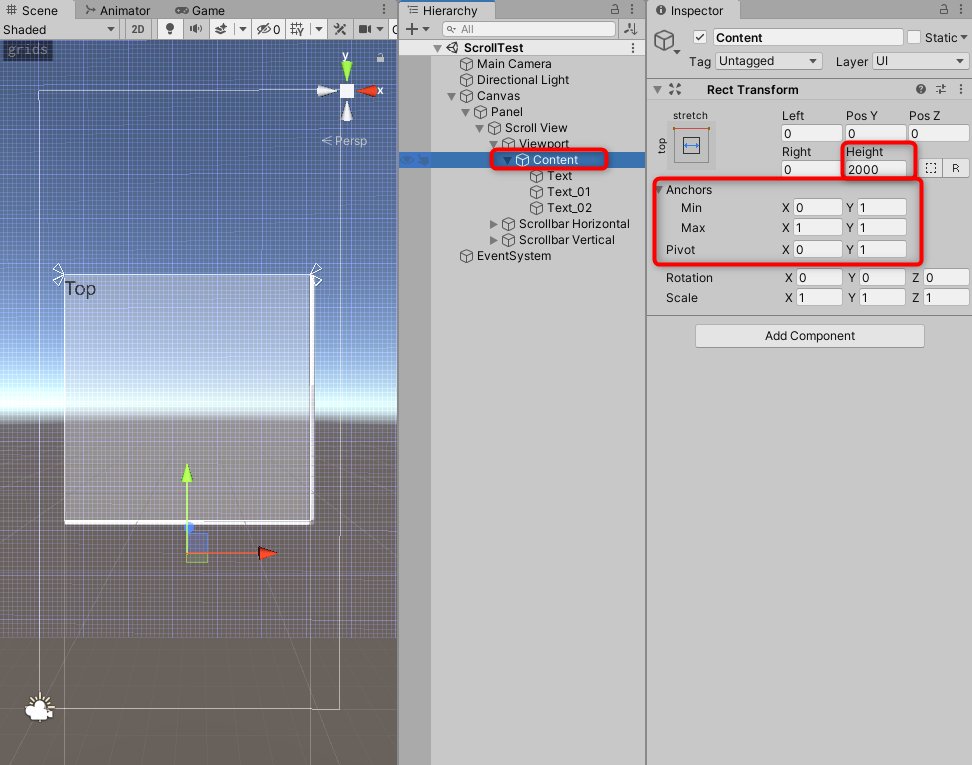
Task: Click Content GameObject cube icon
Action: 665,40
